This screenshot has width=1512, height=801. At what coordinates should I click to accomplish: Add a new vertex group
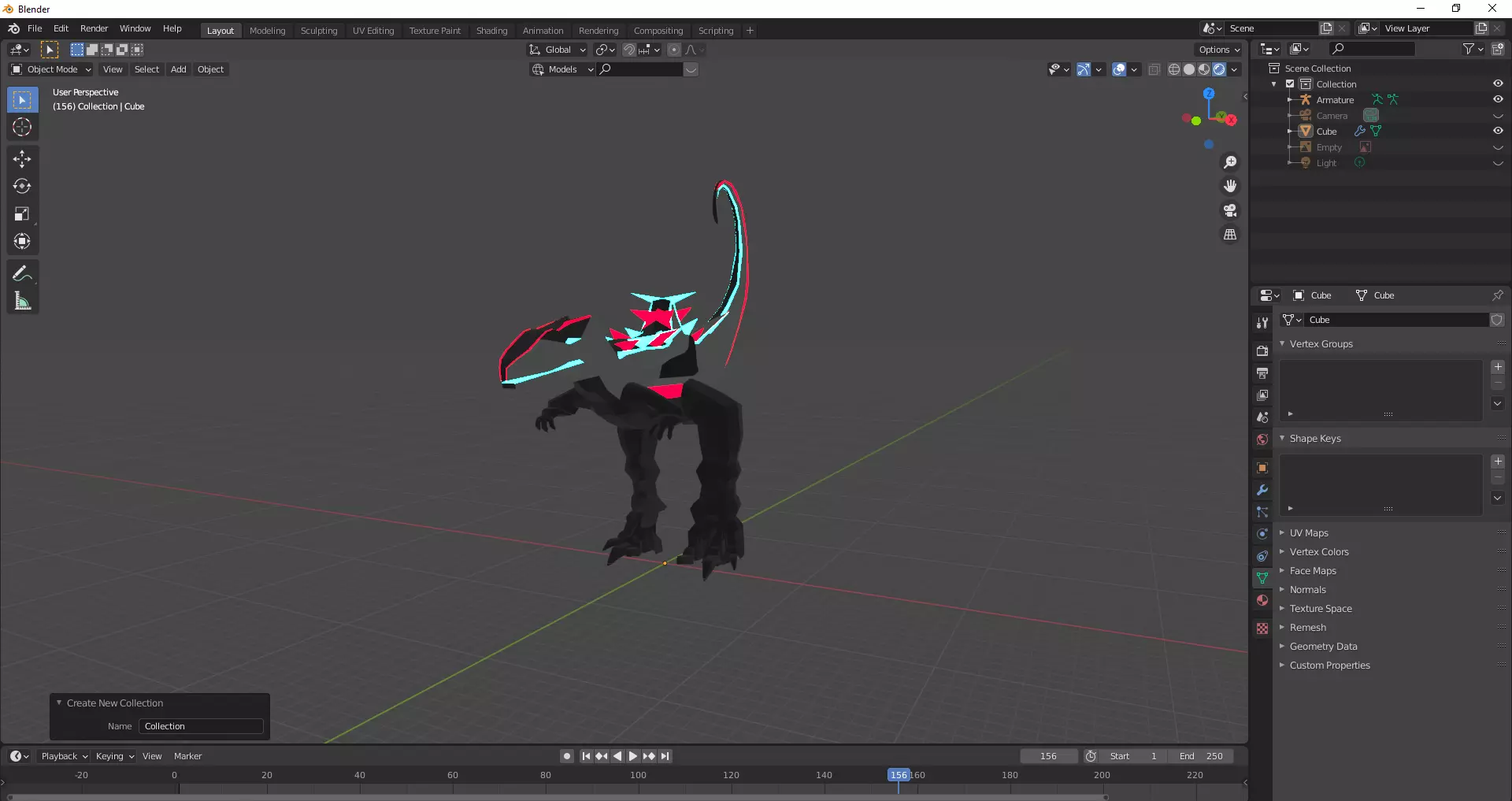[1498, 367]
